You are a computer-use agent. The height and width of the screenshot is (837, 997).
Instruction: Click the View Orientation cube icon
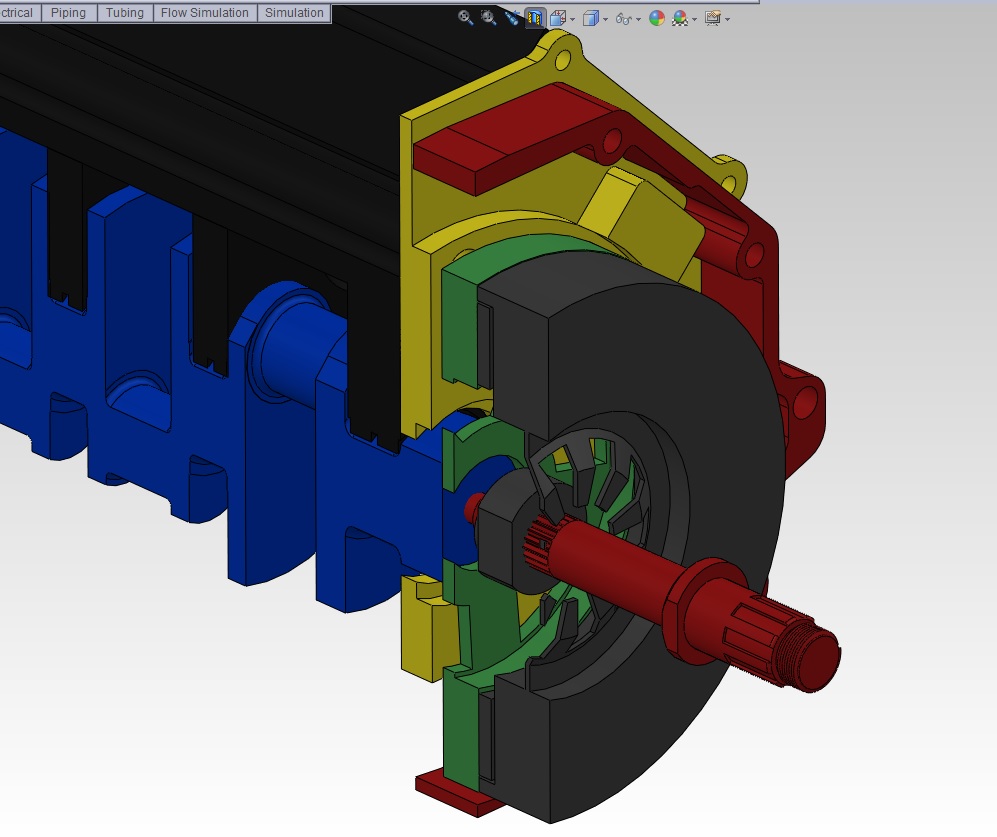(x=557, y=18)
